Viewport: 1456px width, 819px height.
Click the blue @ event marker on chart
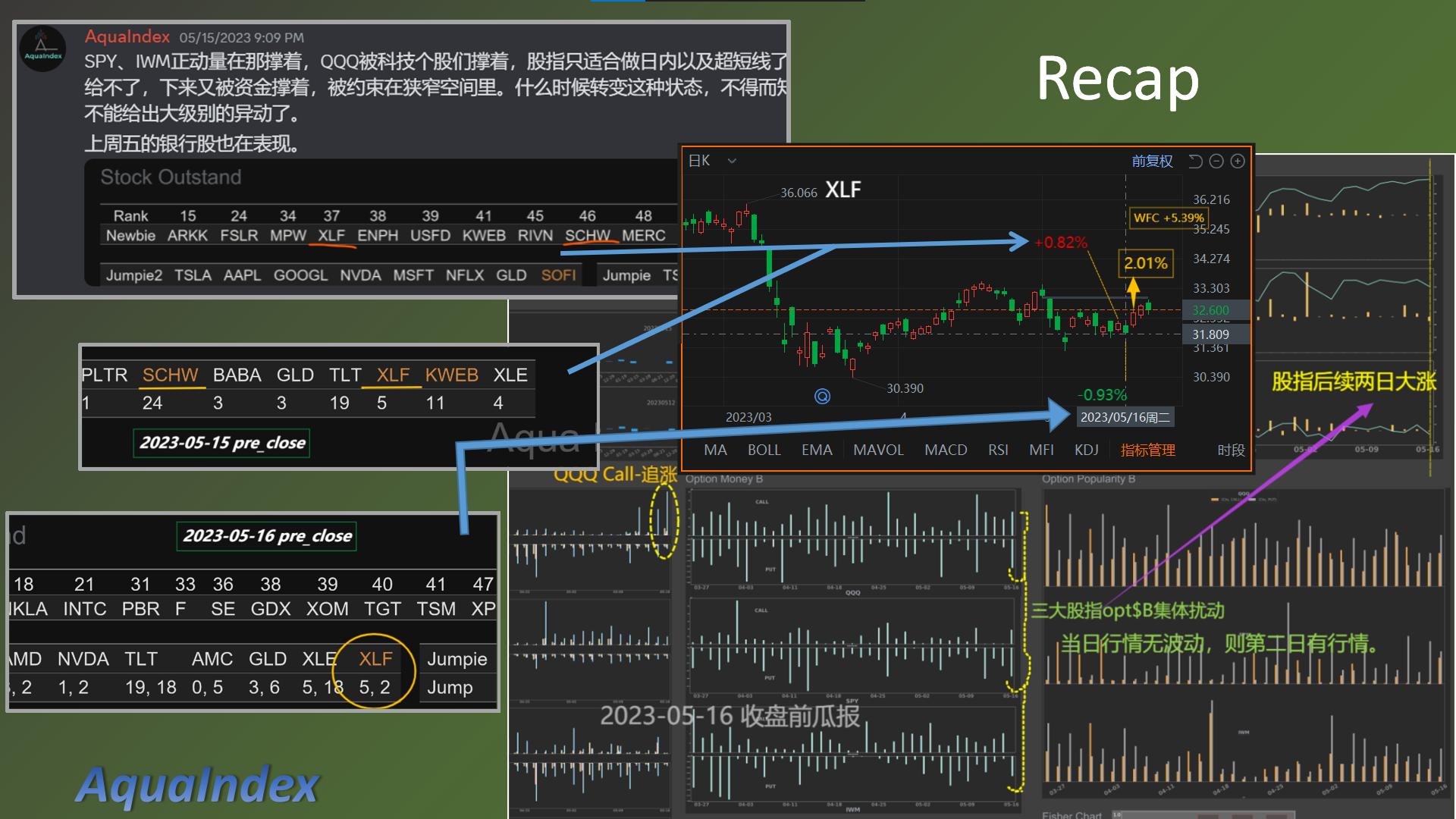(x=822, y=396)
